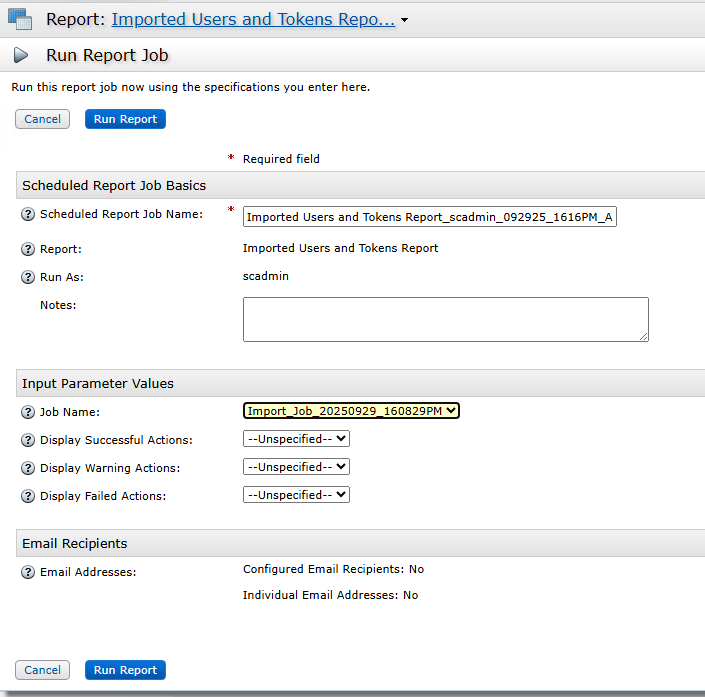Open Imported Users and Tokens Report link

253,19
